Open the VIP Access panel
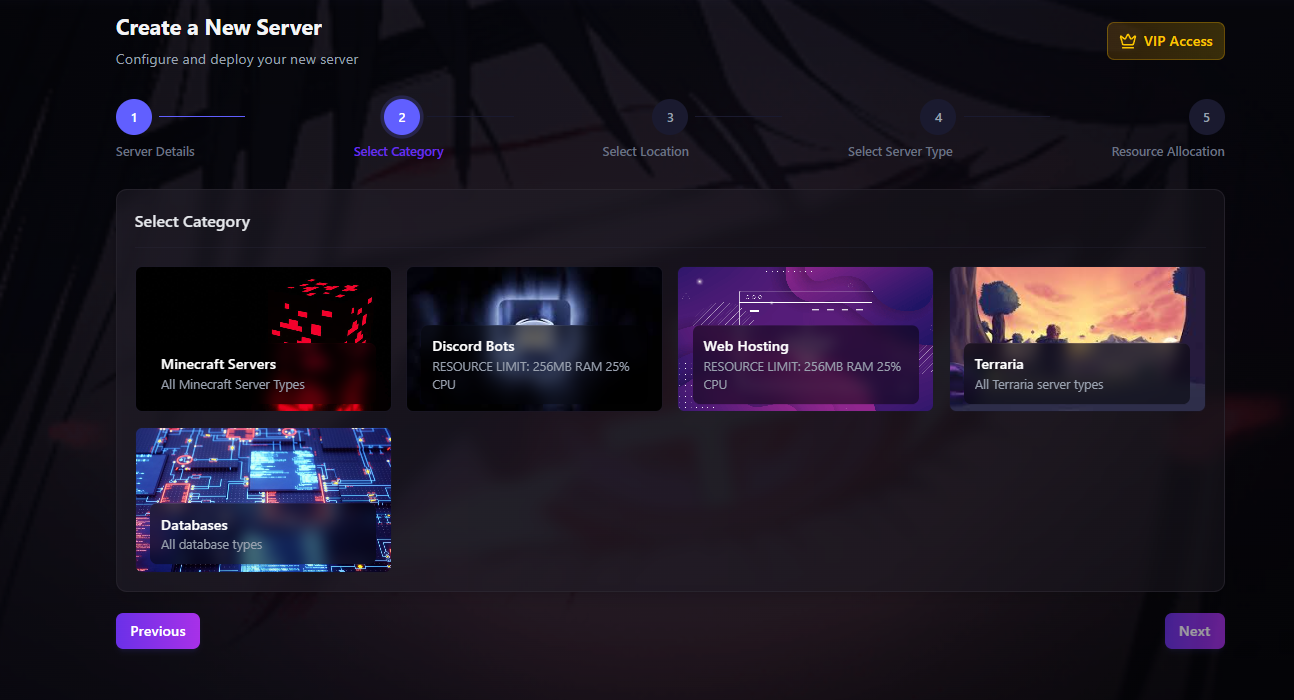 (x=1166, y=41)
